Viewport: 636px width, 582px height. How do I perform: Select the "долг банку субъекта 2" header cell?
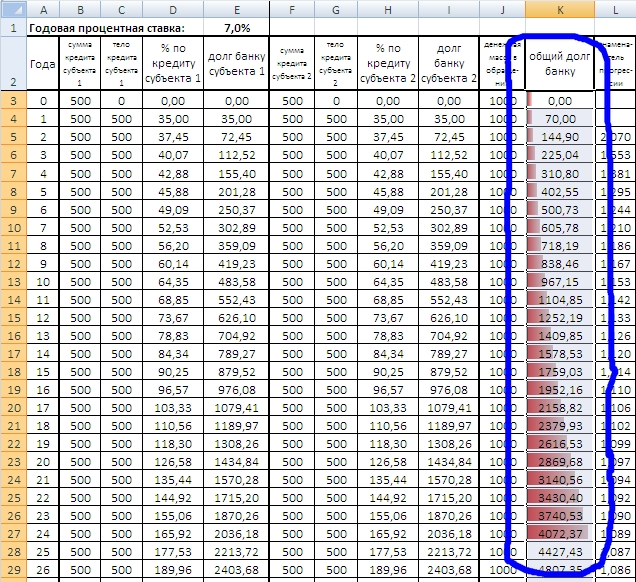pos(447,64)
